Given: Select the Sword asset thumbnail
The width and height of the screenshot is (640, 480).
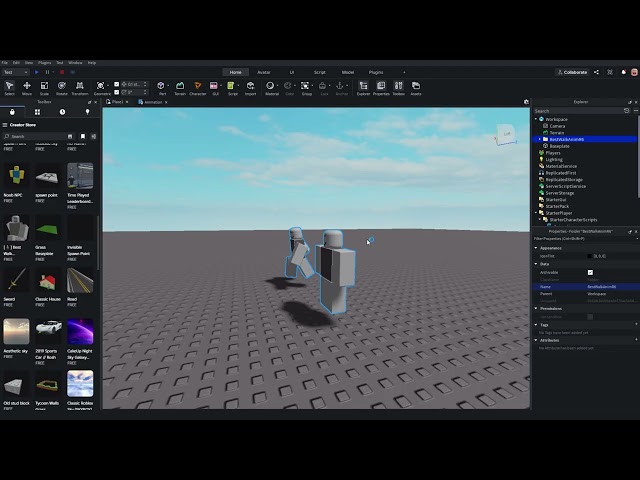Looking at the screenshot, I should click(16, 280).
